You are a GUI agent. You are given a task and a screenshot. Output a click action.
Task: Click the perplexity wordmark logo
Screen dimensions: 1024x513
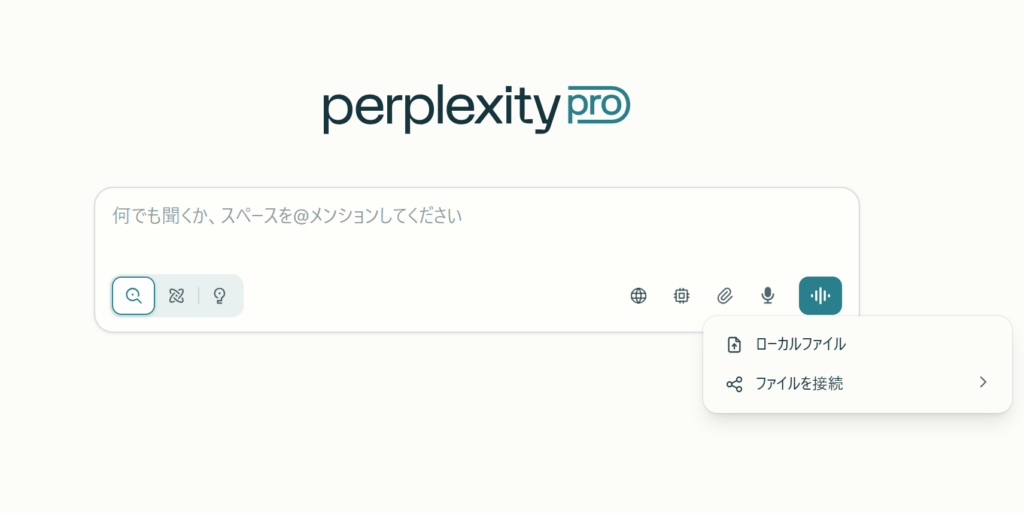coord(441,110)
